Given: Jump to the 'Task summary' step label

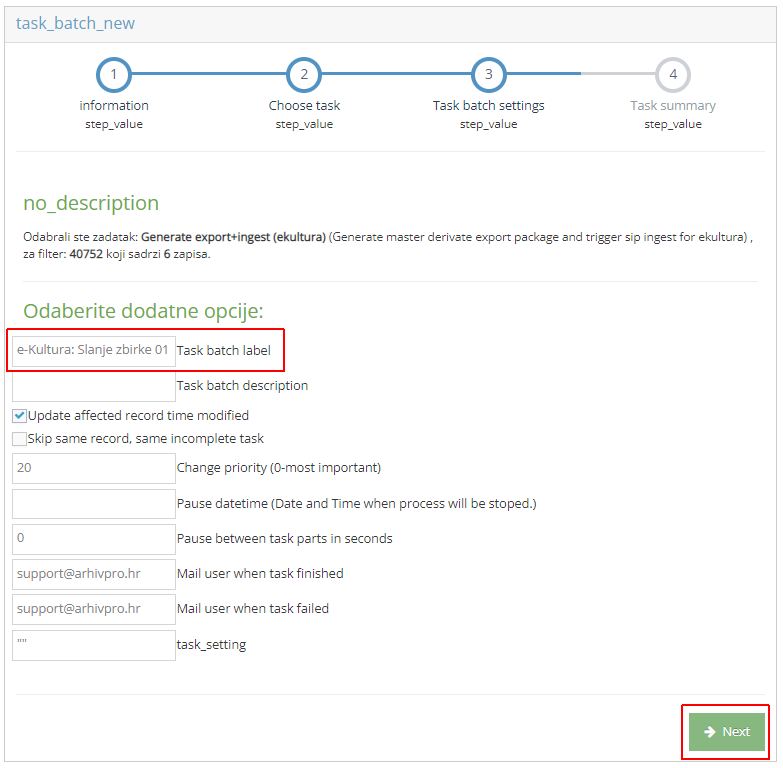Looking at the screenshot, I should (673, 105).
